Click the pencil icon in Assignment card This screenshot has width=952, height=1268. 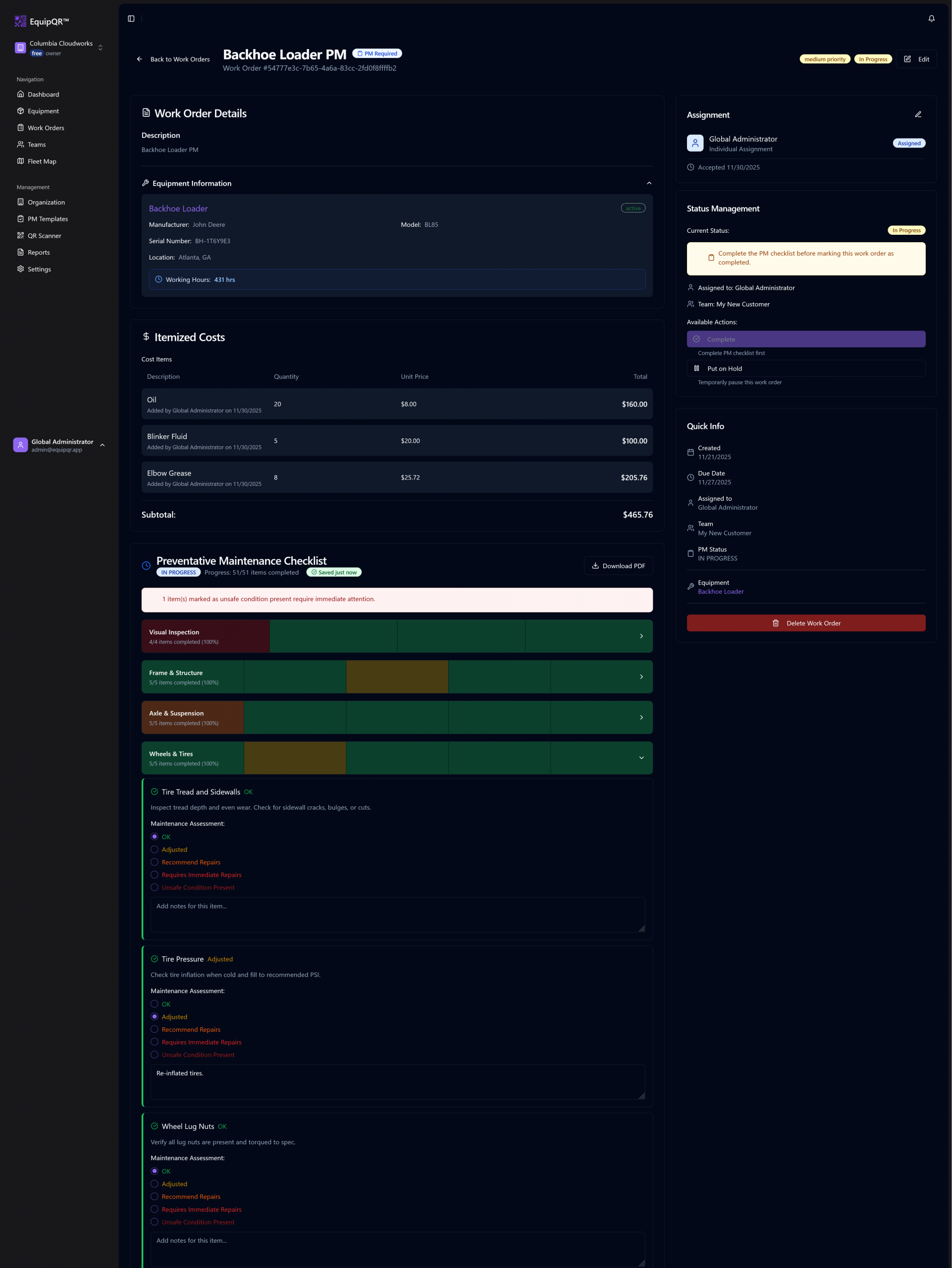click(x=918, y=114)
